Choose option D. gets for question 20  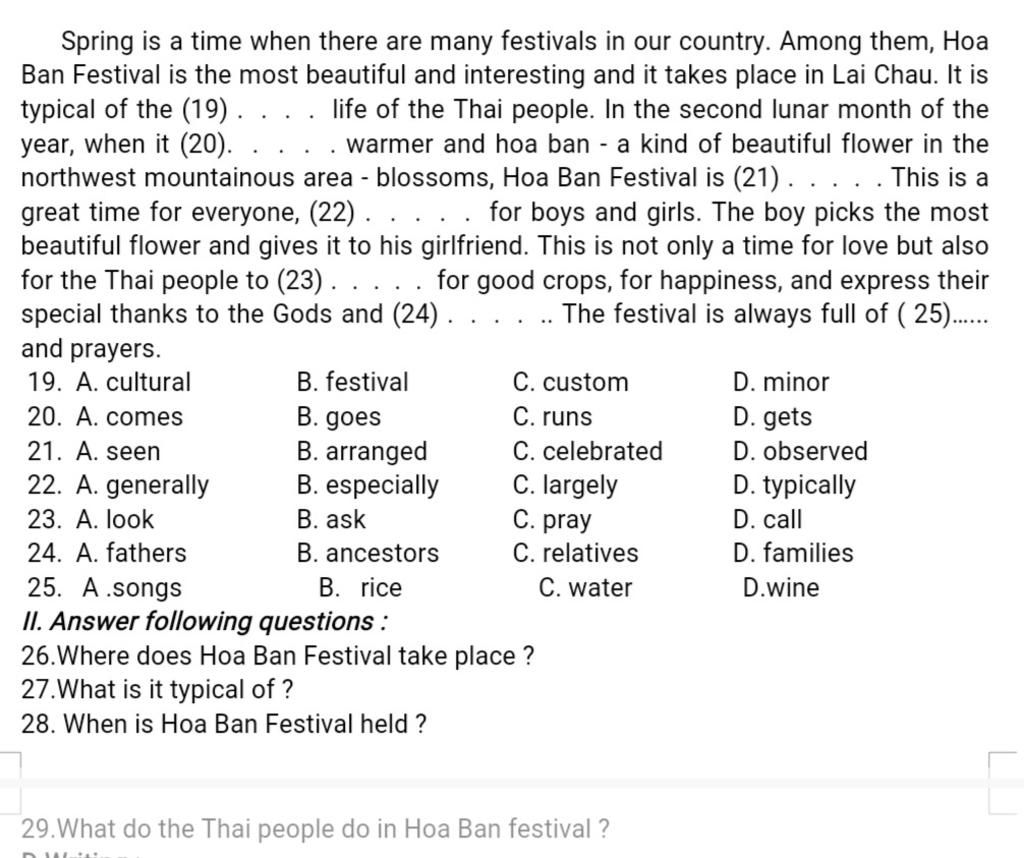772,417
